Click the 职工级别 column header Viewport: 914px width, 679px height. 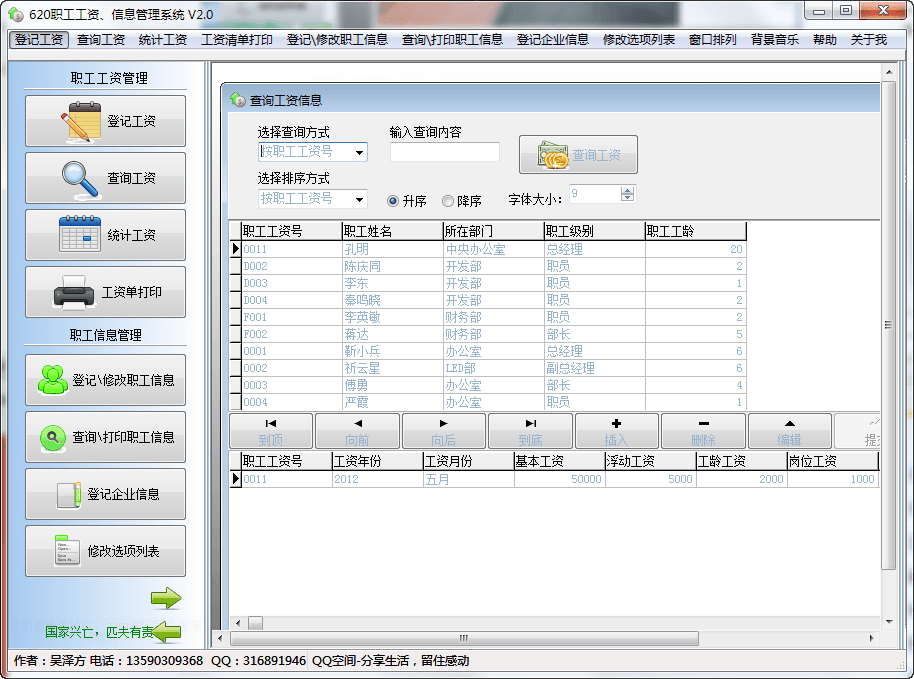point(595,231)
